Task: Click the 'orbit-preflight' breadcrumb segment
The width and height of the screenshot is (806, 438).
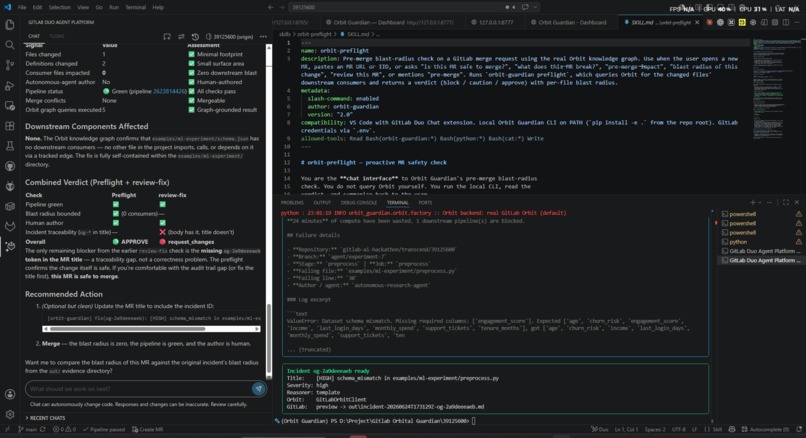Action: (314, 34)
